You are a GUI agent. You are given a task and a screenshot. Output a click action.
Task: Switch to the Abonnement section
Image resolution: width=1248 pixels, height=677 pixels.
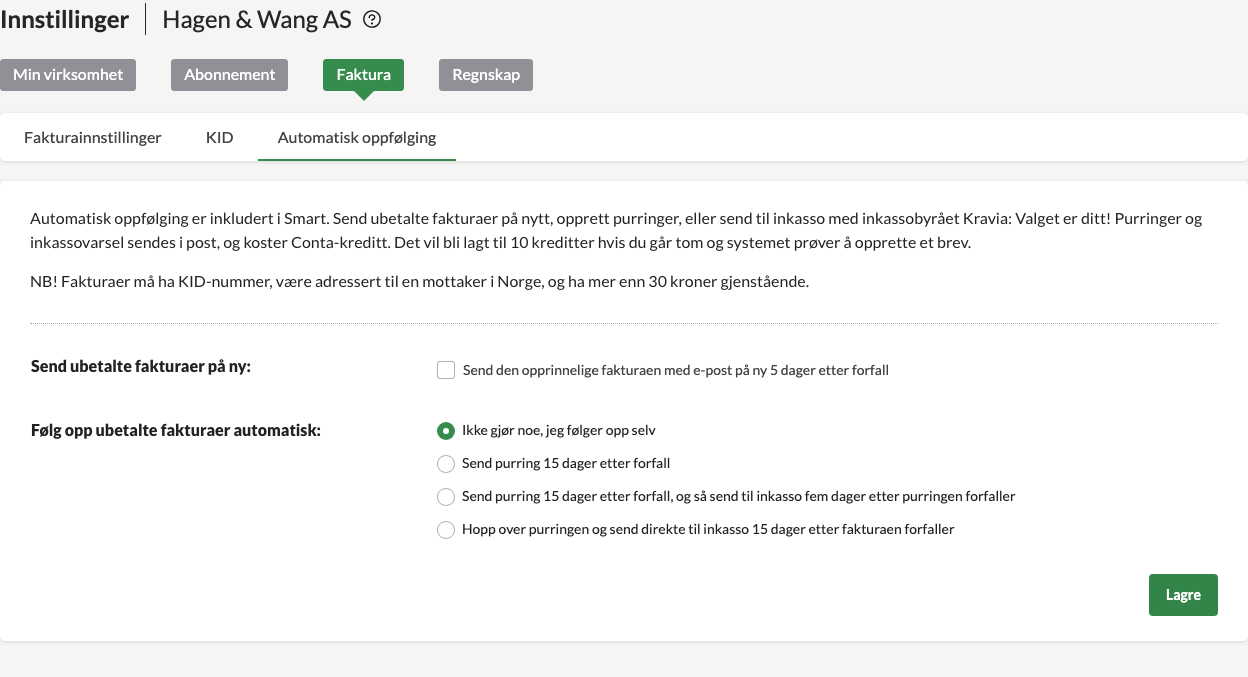point(230,75)
